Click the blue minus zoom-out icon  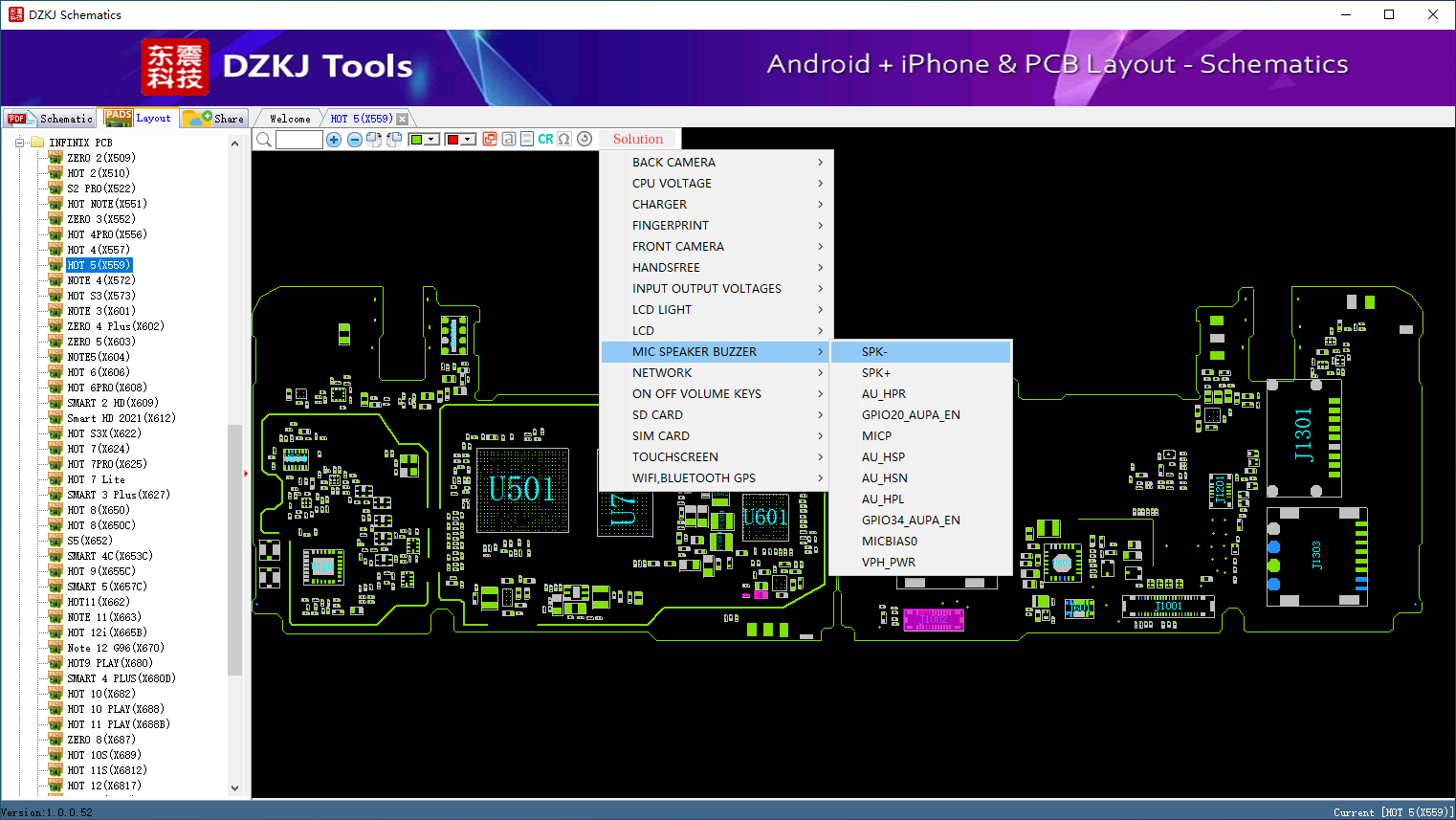click(355, 140)
